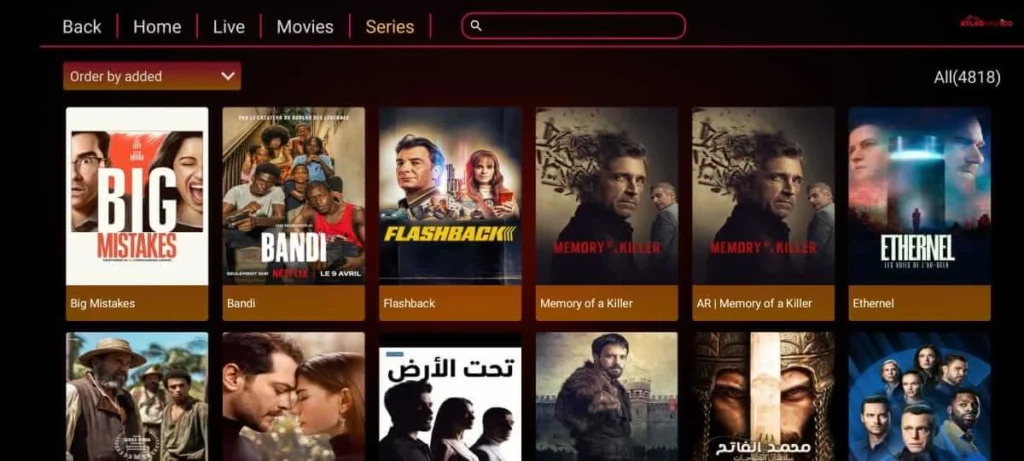Viewport: 1024px width, 461px height.
Task: Go to the Back menu item
Action: (x=82, y=27)
